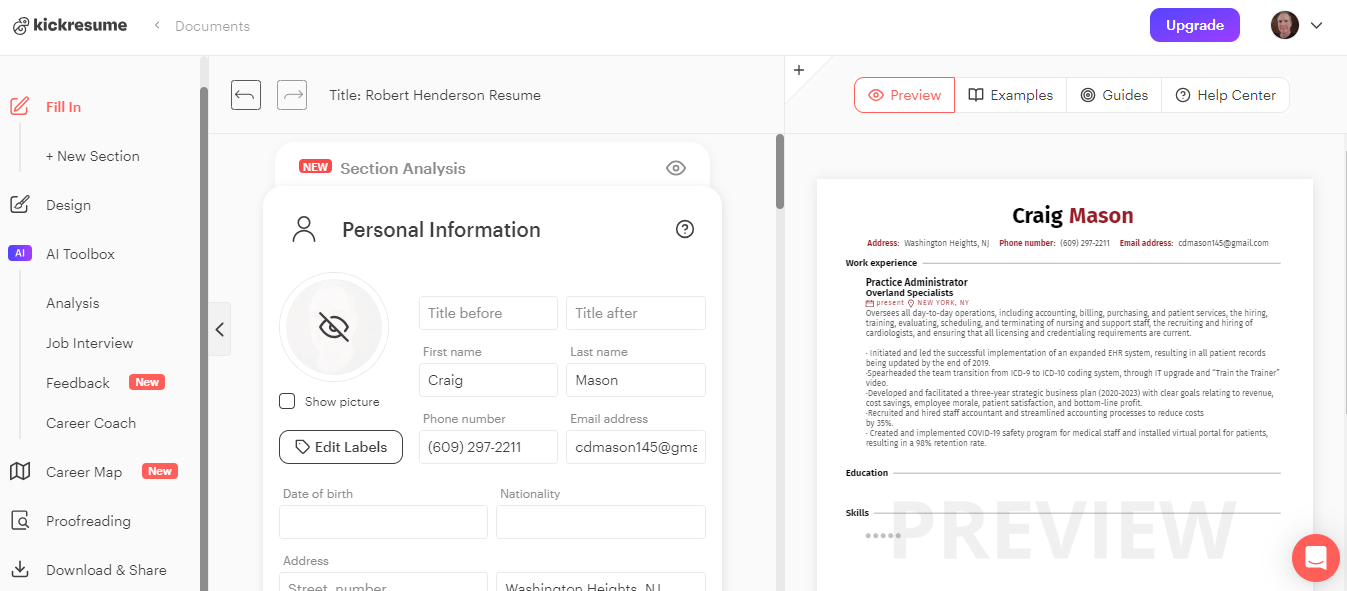The height and width of the screenshot is (591, 1347).
Task: Click the Upgrade button
Action: click(x=1194, y=24)
